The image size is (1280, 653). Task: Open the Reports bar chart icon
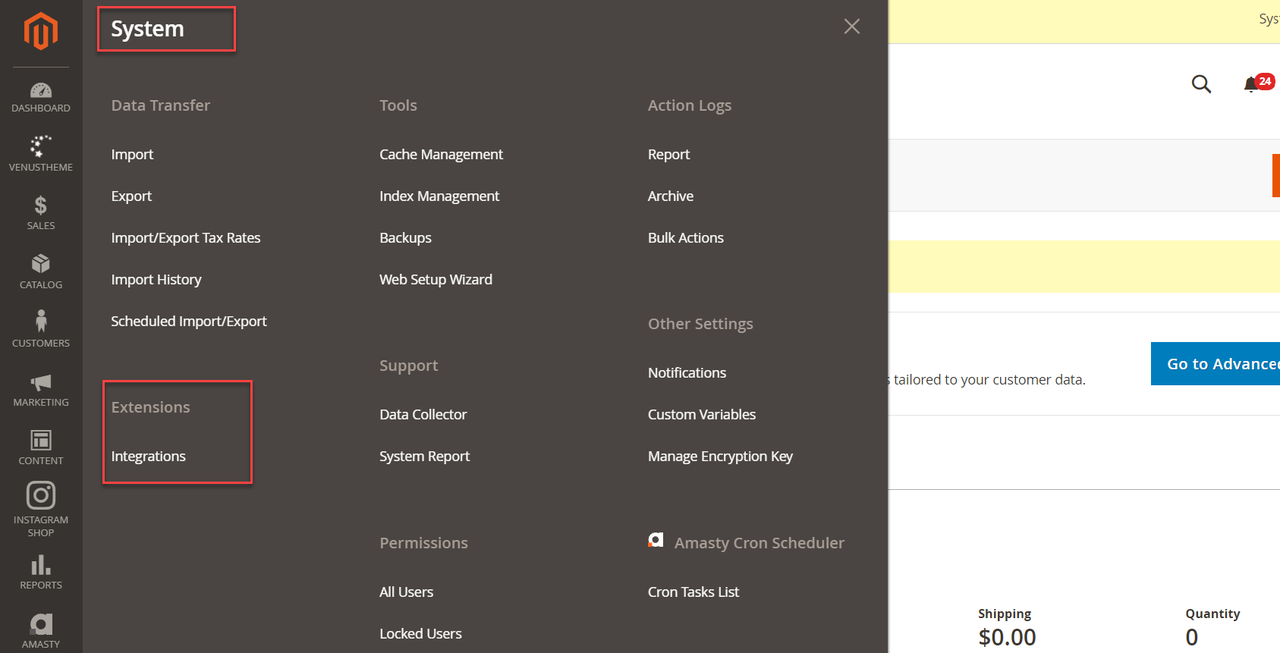tap(41, 572)
